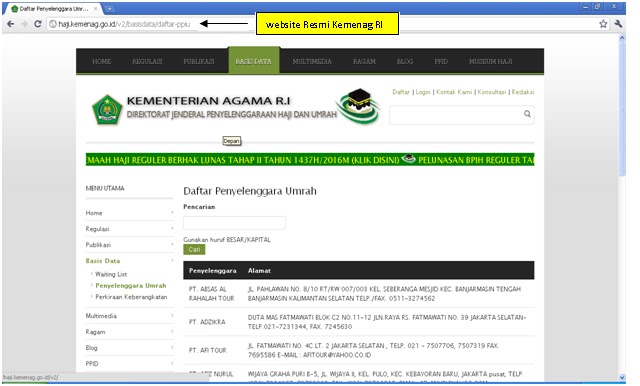Expand the Ragam sidebar menu arrow
This screenshot has height=386, width=640.
(x=172, y=331)
